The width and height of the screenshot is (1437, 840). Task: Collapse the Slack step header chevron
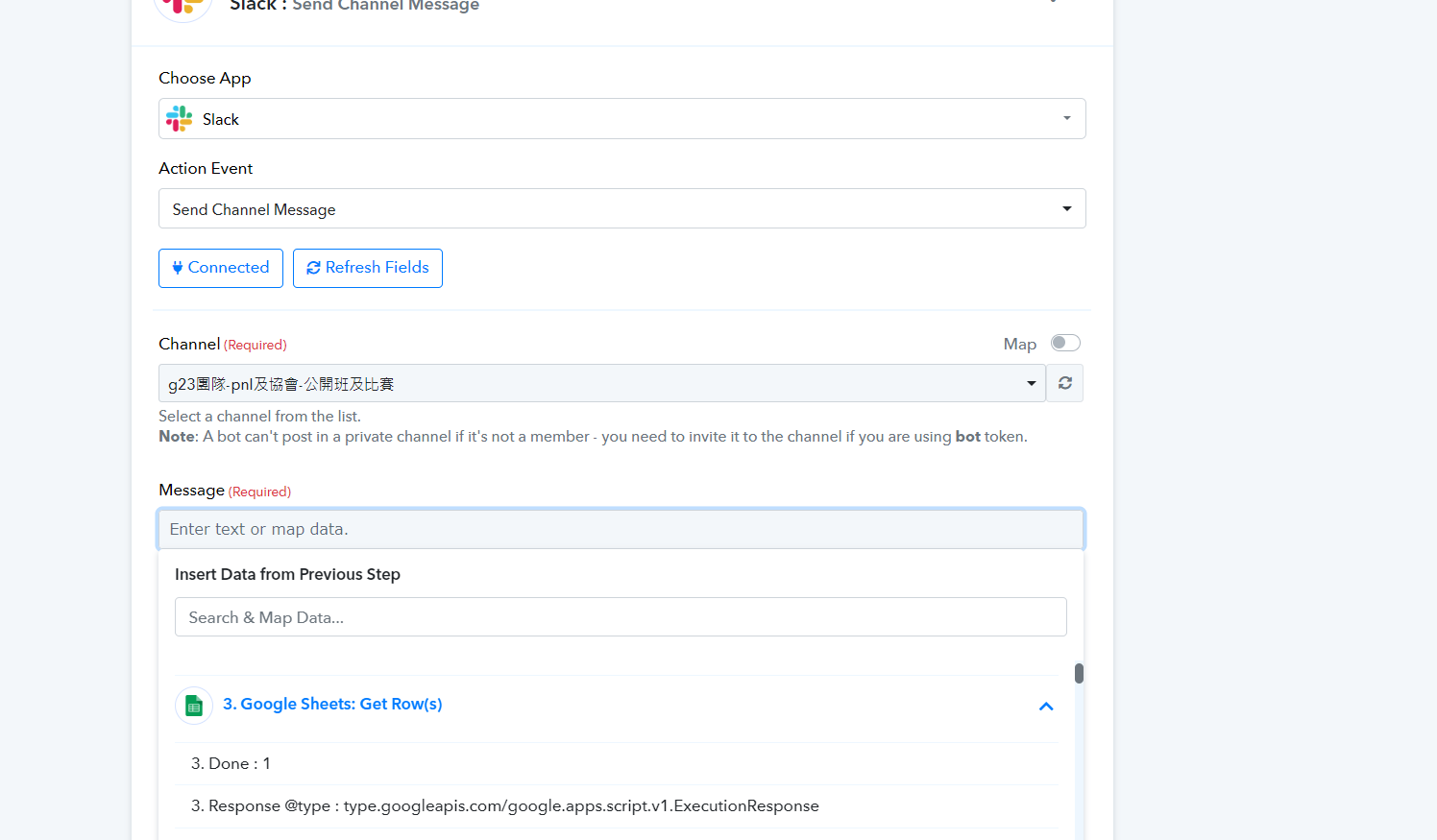[x=1054, y=3]
